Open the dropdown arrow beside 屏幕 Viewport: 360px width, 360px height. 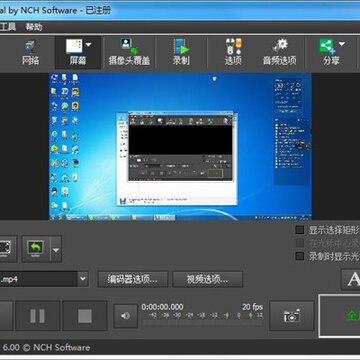[x=88, y=45]
